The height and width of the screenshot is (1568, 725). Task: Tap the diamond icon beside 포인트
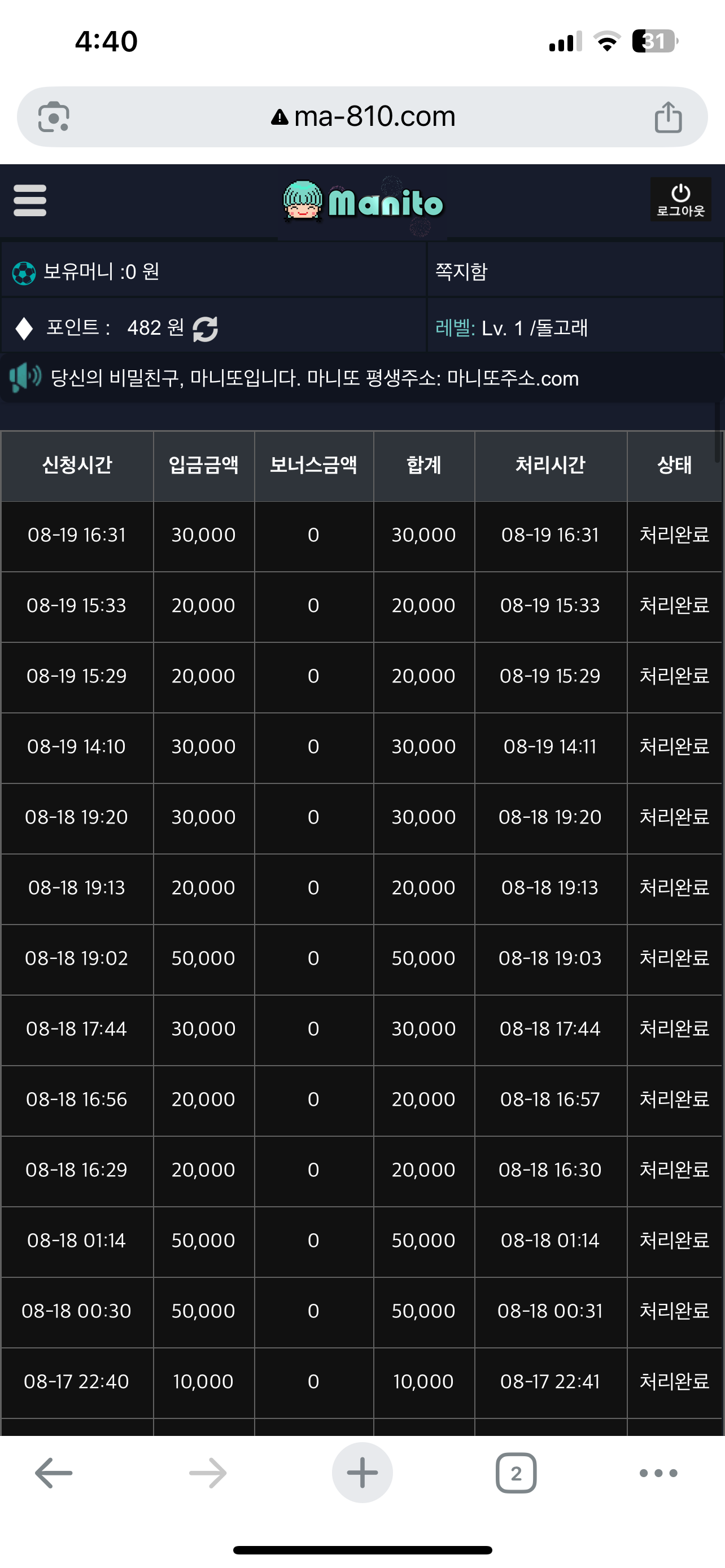(24, 329)
